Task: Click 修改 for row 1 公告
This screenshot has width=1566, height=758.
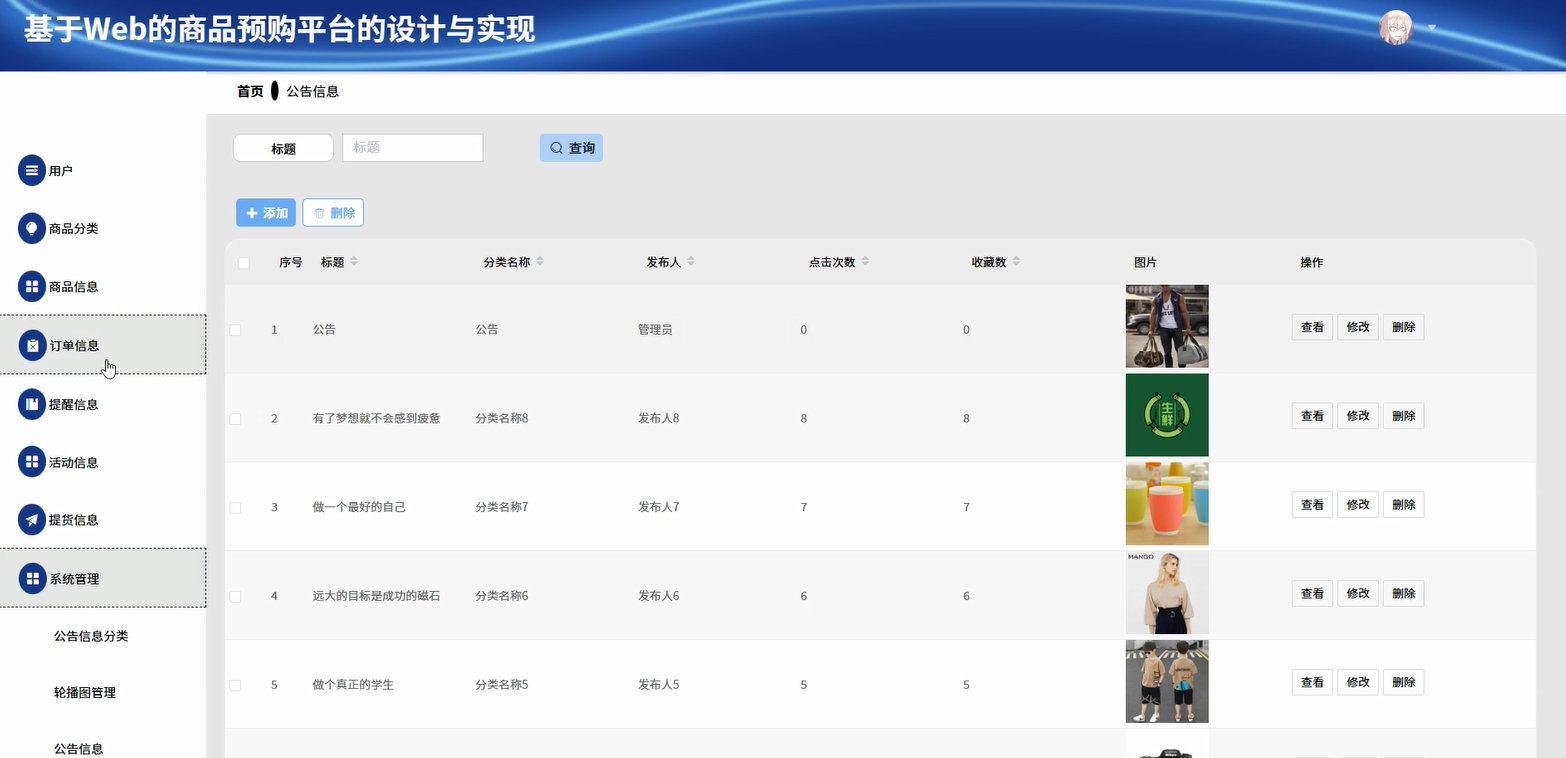Action: [x=1358, y=327]
